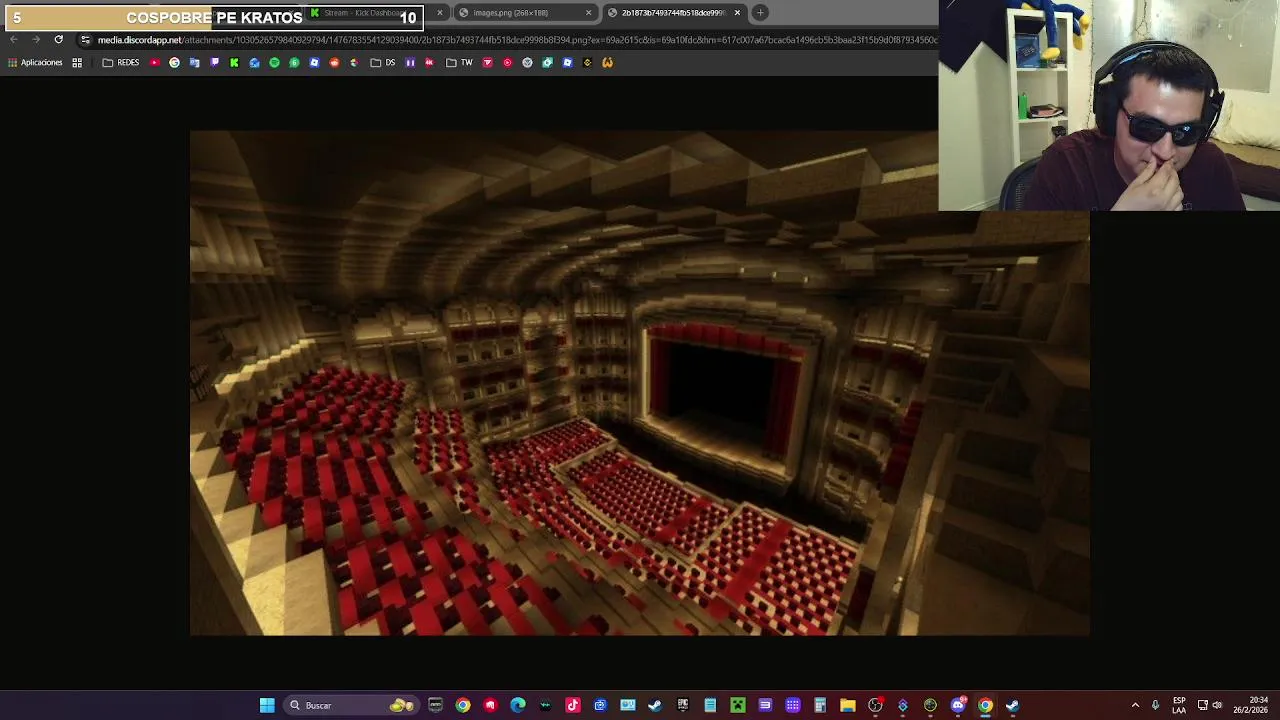
Task: Click the Buscar taskbar search box
Action: point(350,705)
